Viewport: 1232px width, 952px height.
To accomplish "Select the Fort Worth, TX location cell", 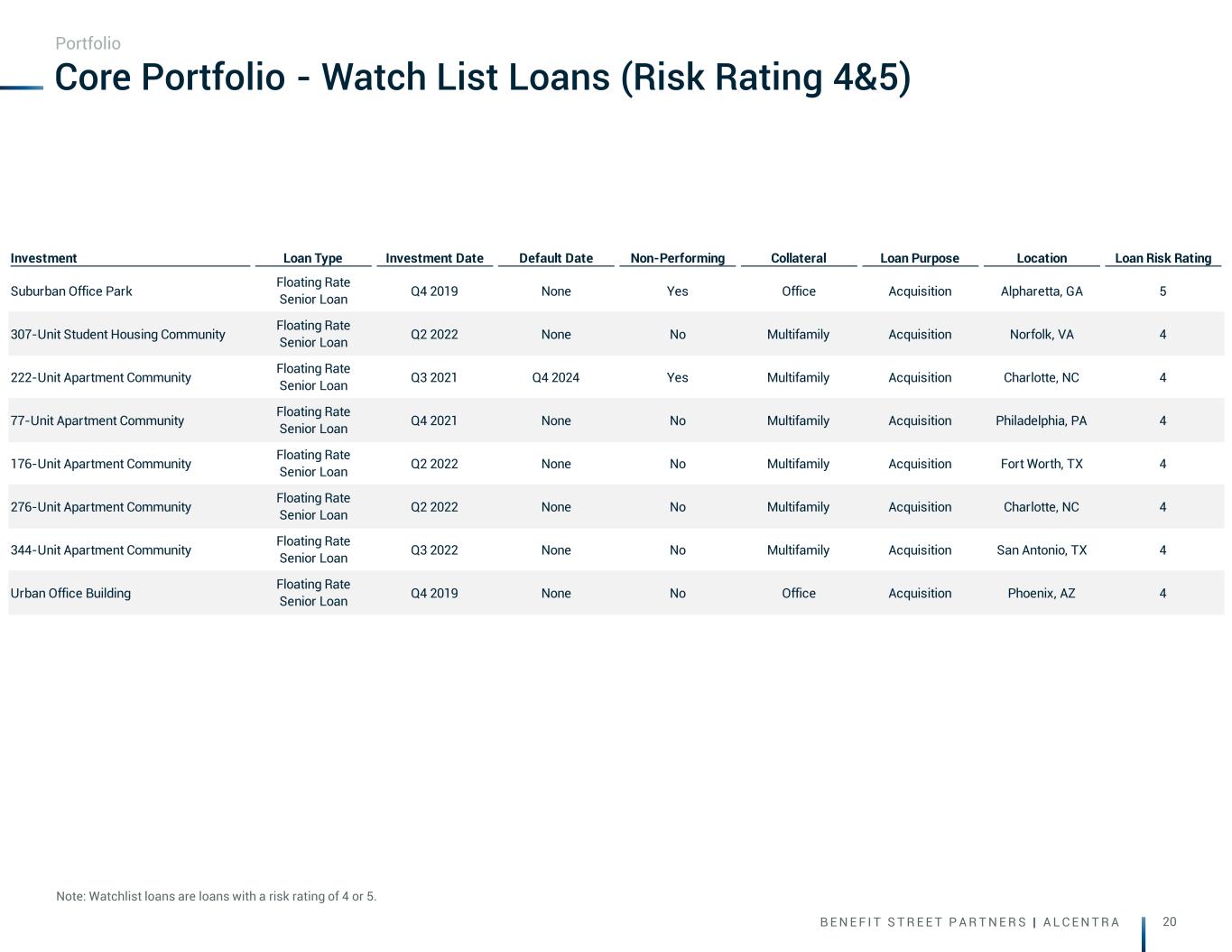I will tap(1042, 464).
